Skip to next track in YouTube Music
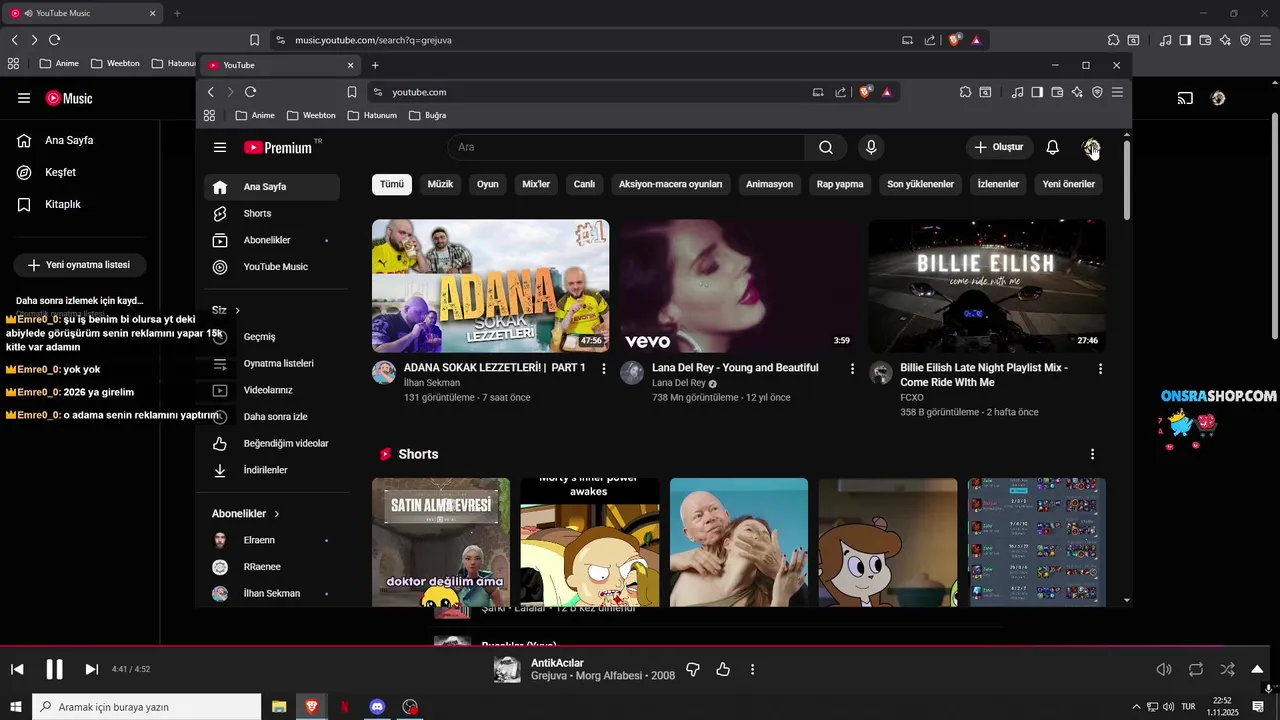This screenshot has height=720, width=1280. click(x=91, y=669)
